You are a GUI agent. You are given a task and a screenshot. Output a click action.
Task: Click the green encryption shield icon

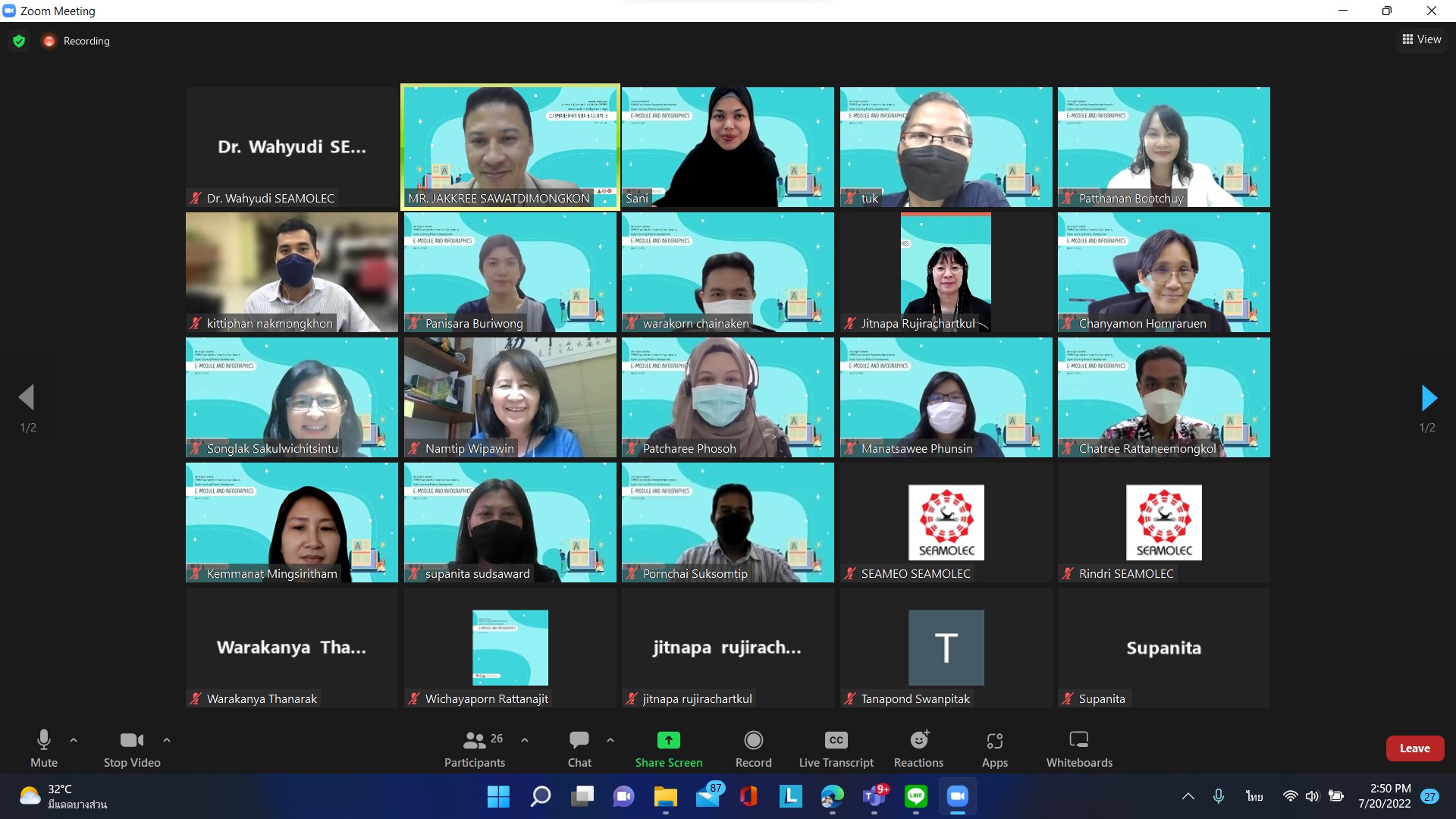(19, 41)
